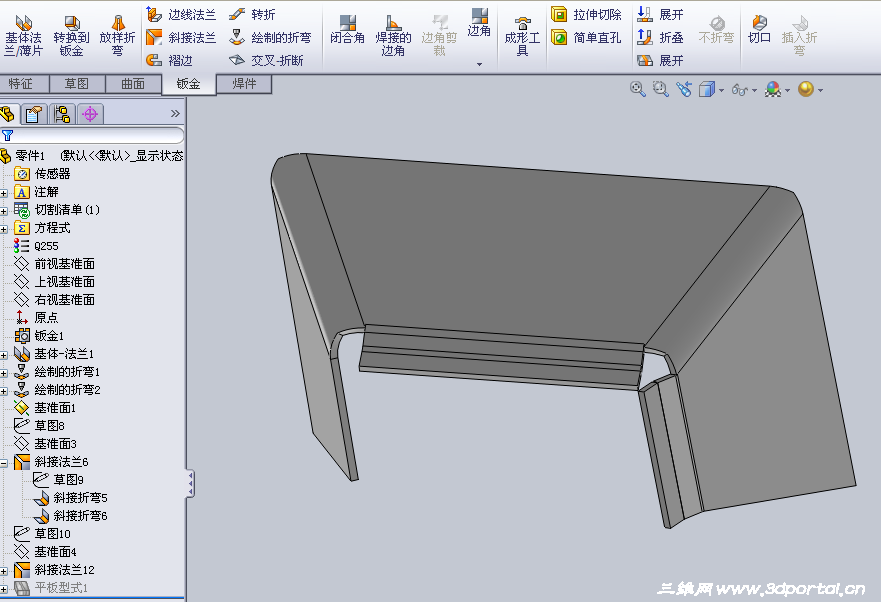Open the ConfigurationManager tab icon
The image size is (881, 602).
(x=62, y=115)
